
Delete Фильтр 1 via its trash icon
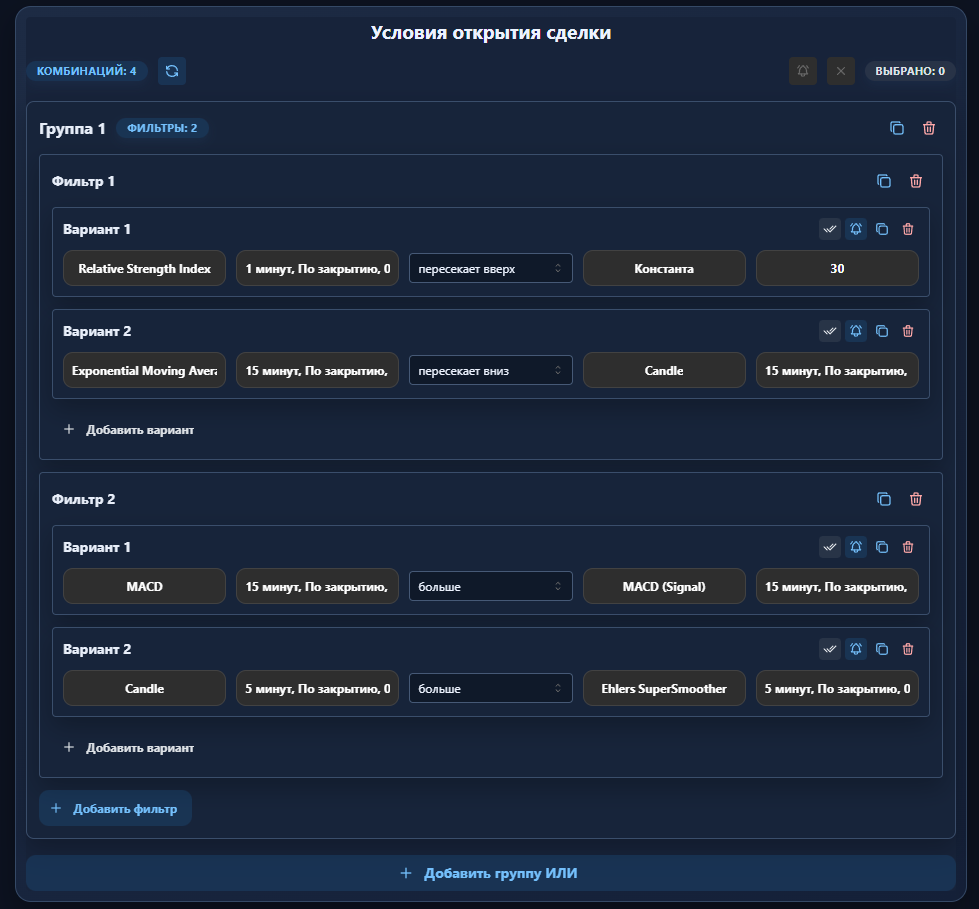pyautogui.click(x=916, y=181)
